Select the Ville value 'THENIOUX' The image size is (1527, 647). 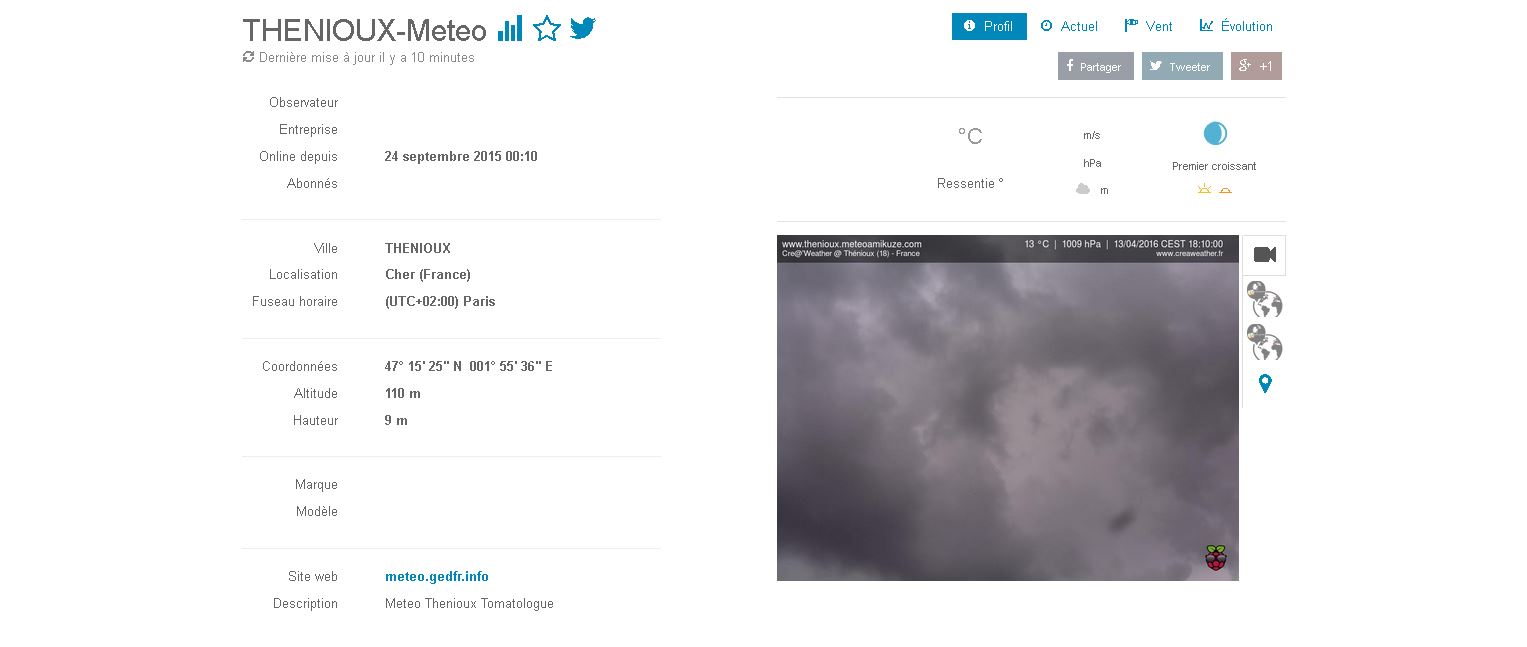(418, 248)
